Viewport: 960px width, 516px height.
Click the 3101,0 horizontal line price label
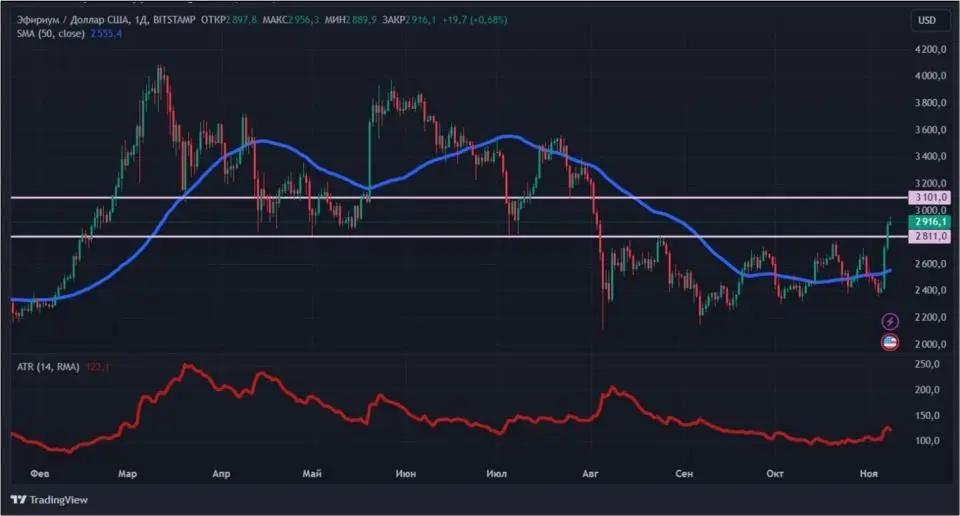[x=927, y=198]
